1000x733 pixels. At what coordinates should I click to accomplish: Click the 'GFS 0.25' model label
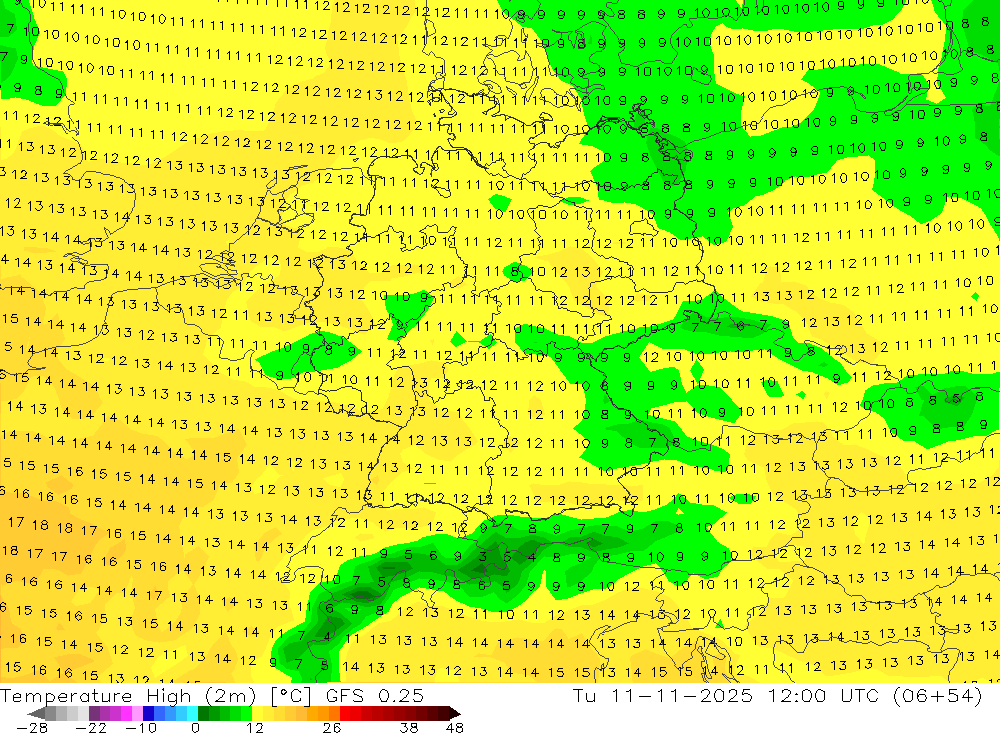tap(374, 696)
